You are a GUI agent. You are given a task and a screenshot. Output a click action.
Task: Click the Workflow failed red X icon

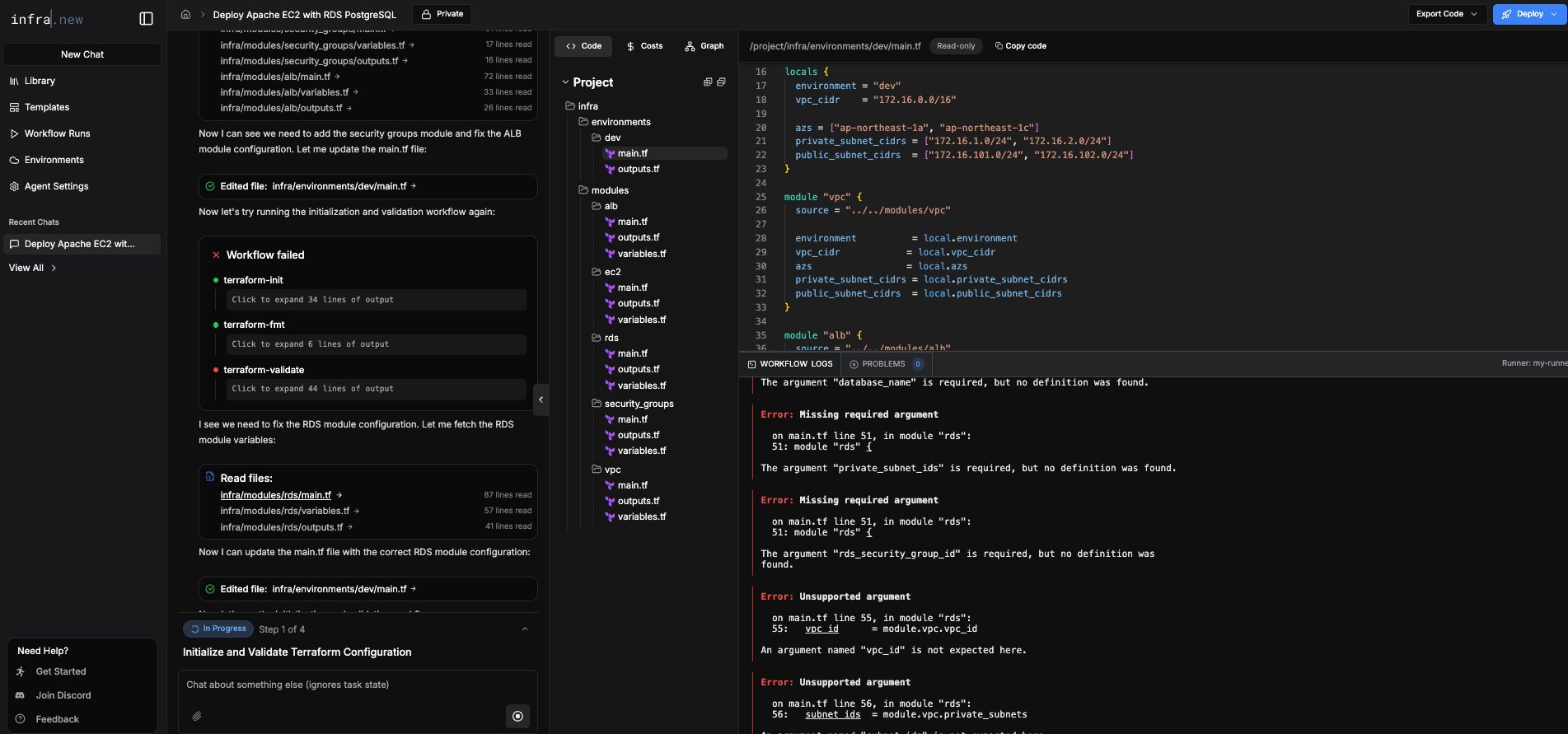[x=216, y=255]
